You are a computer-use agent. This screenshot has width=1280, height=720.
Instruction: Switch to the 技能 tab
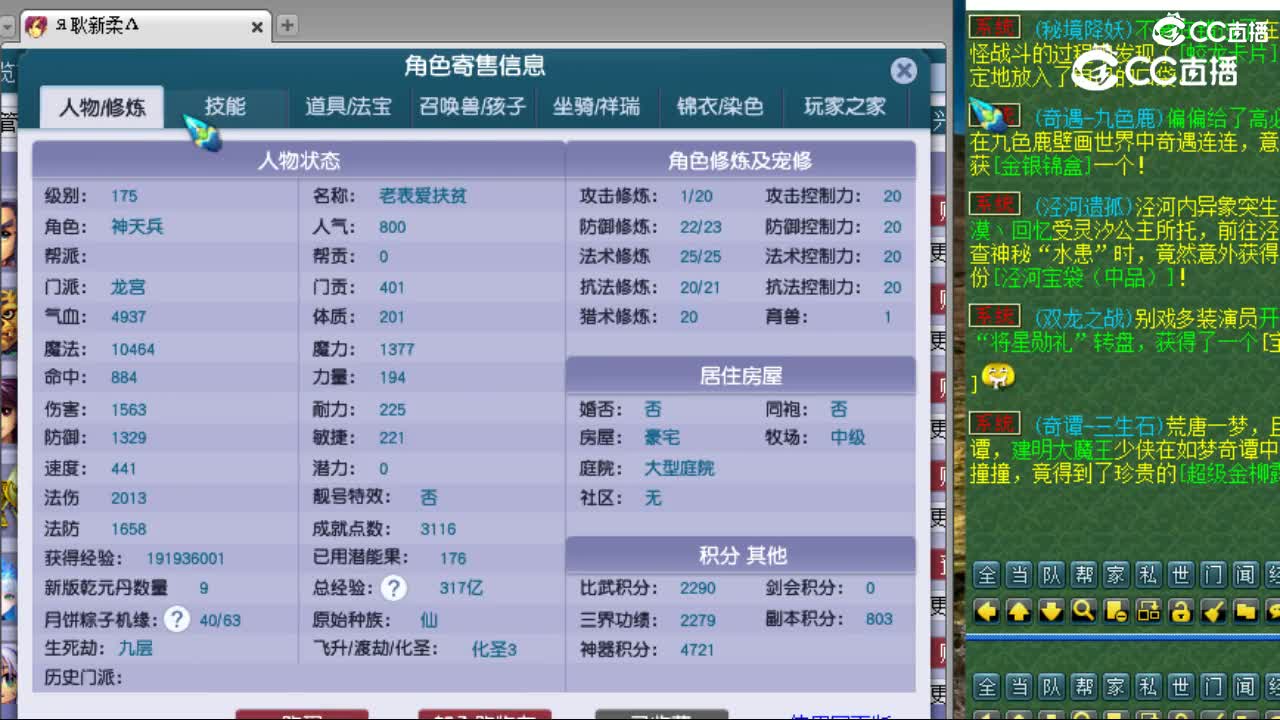click(x=225, y=106)
